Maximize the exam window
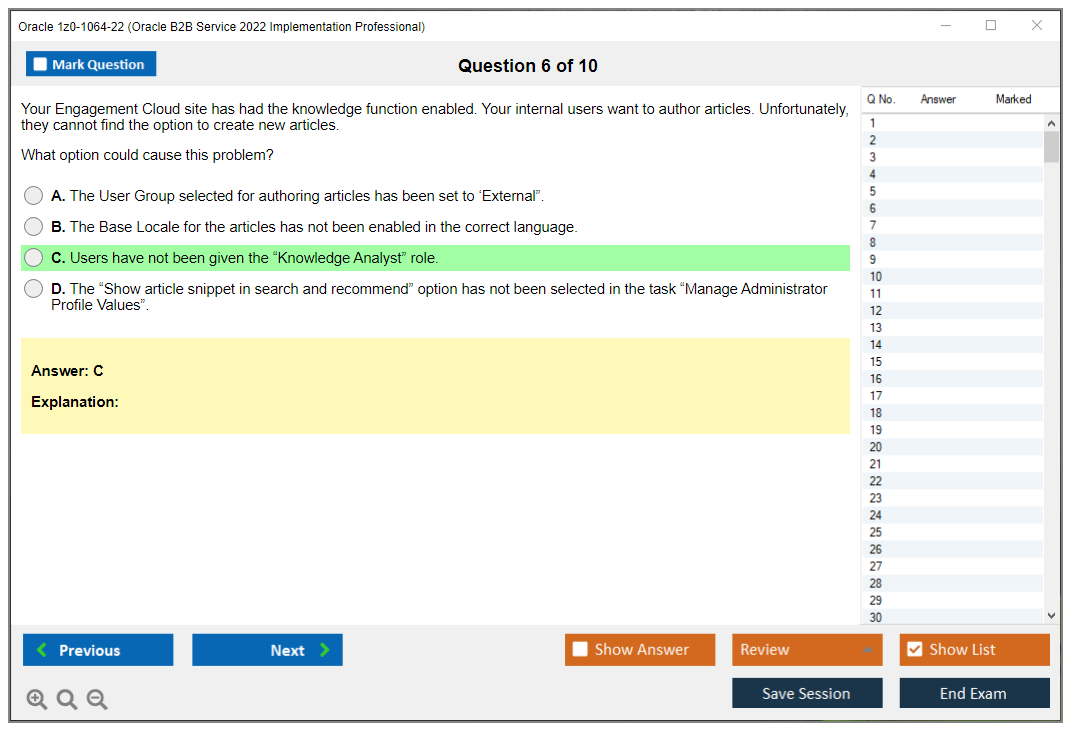This screenshot has width=1075, height=735. coord(991,26)
